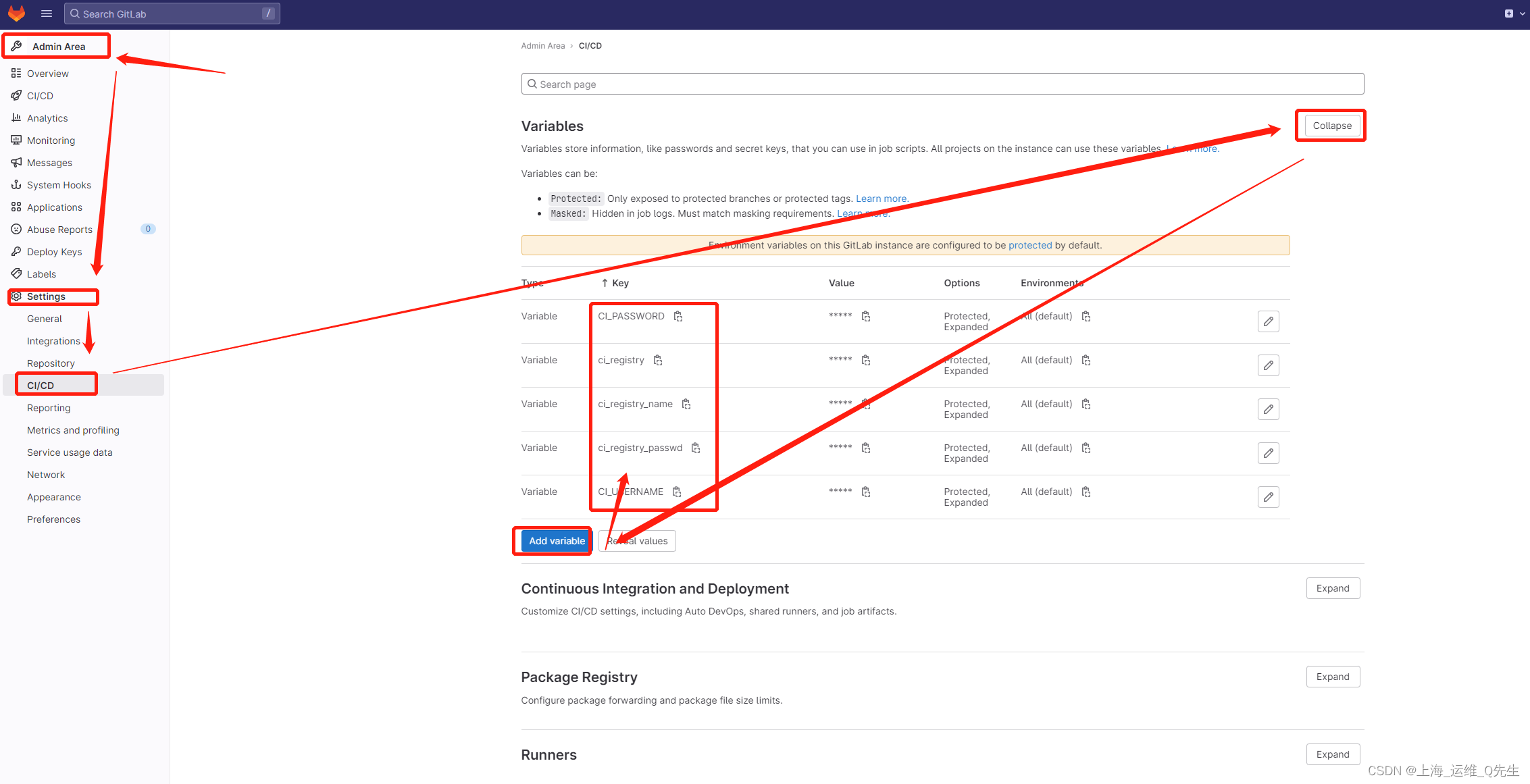Image resolution: width=1530 pixels, height=784 pixels.
Task: Click the GitLab fox logo
Action: [16, 14]
